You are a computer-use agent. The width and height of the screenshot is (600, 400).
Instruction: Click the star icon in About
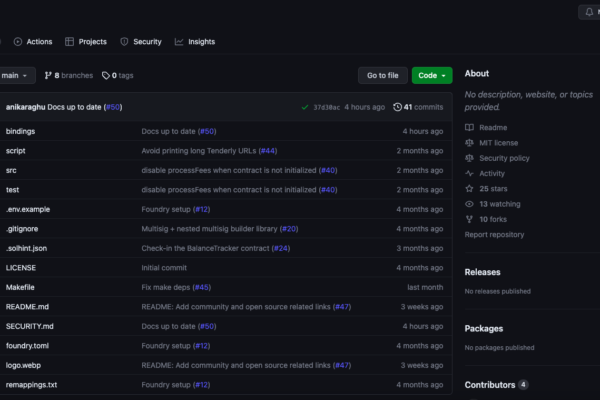(x=469, y=189)
